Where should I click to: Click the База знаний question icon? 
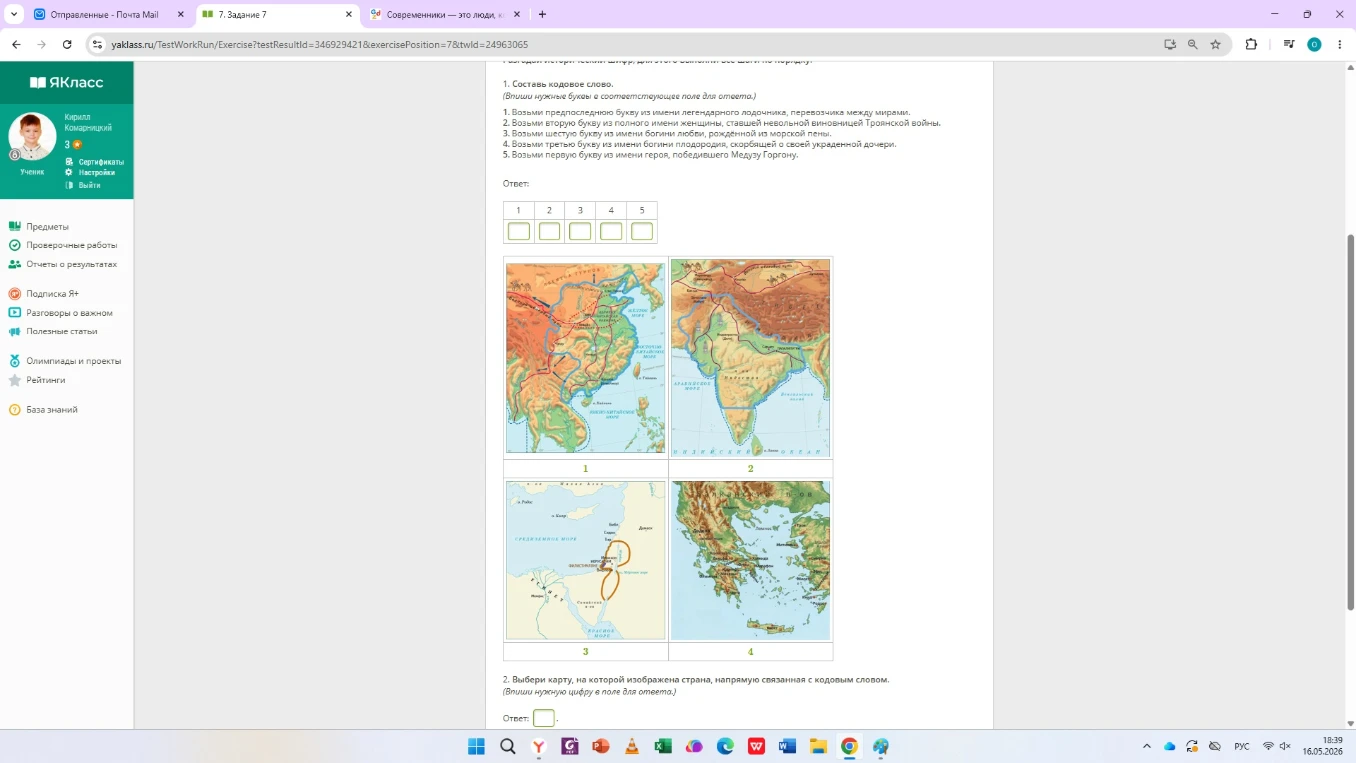(x=15, y=410)
